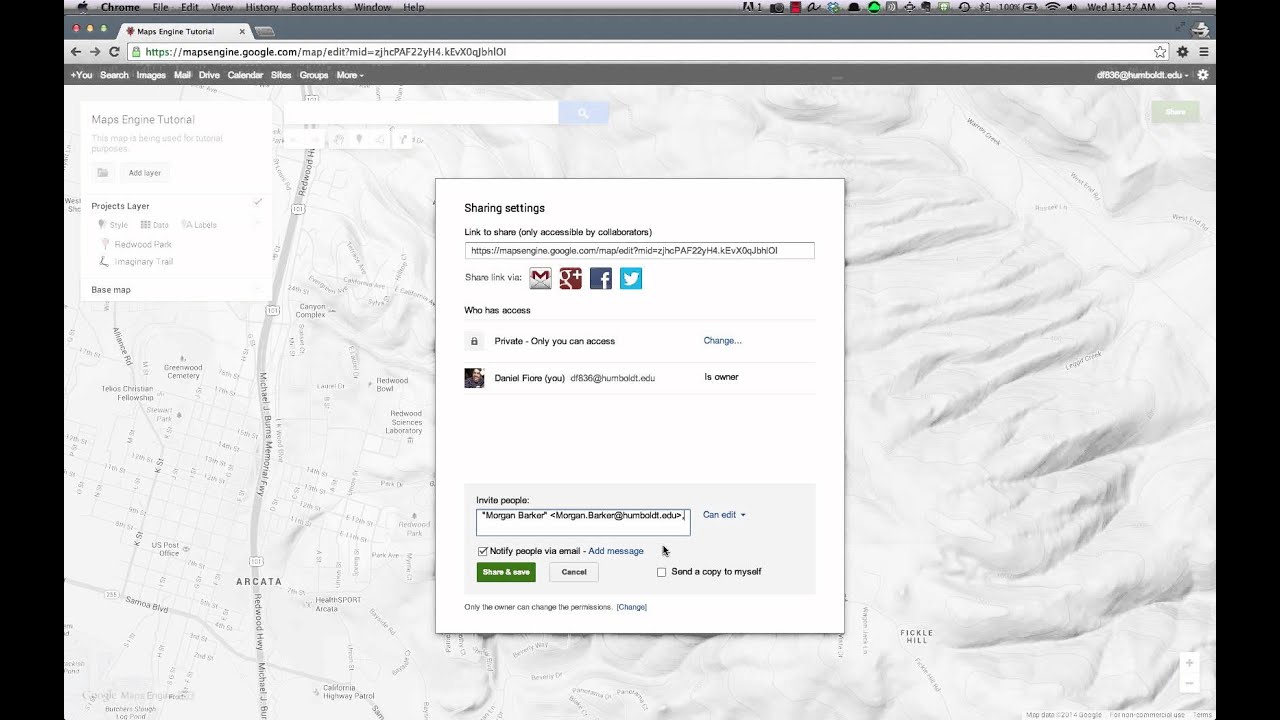The height and width of the screenshot is (720, 1280).
Task: Click the Imaginary Trail line icon
Action: point(105,262)
